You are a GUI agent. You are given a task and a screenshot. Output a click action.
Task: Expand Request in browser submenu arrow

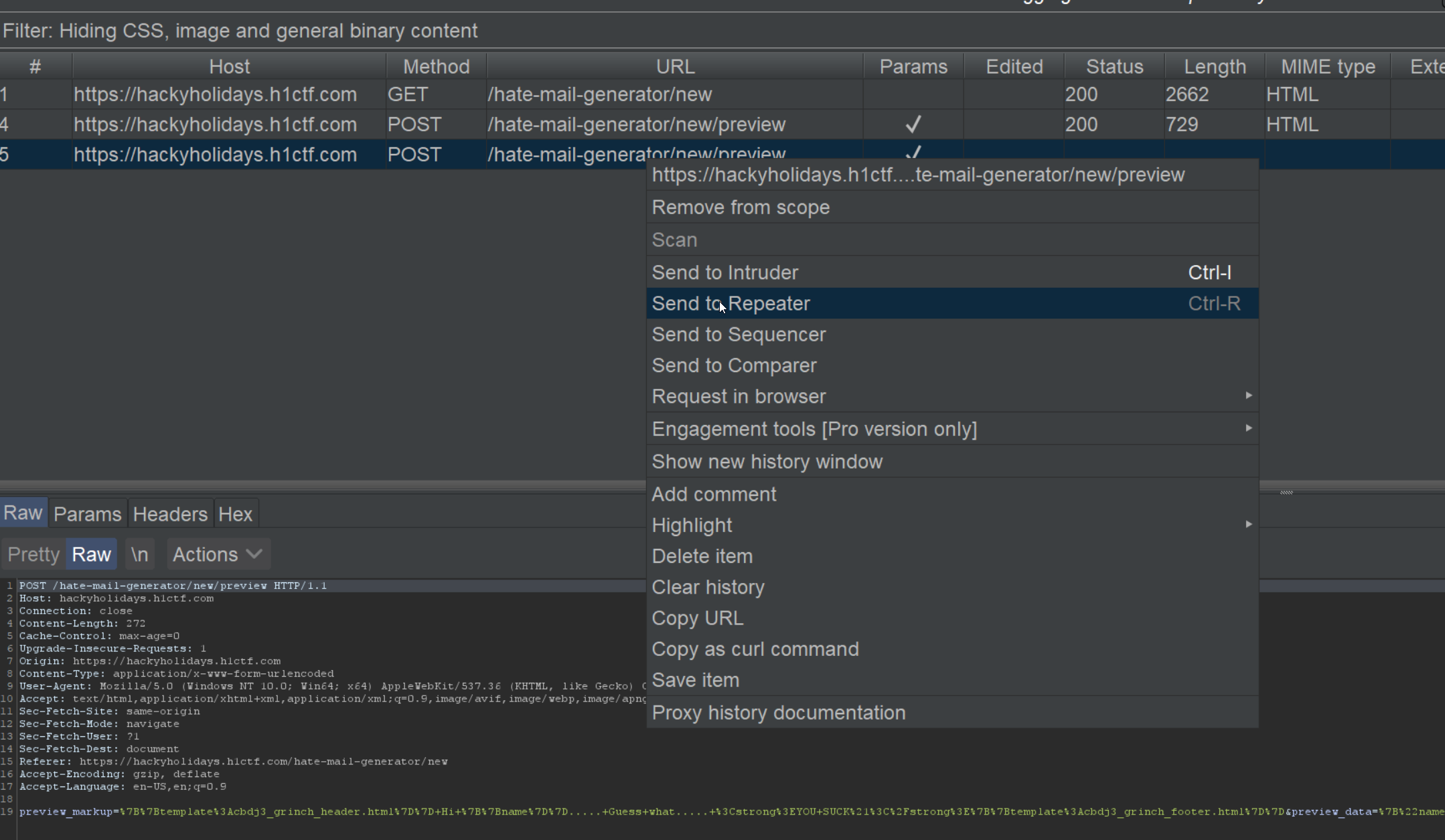1248,396
